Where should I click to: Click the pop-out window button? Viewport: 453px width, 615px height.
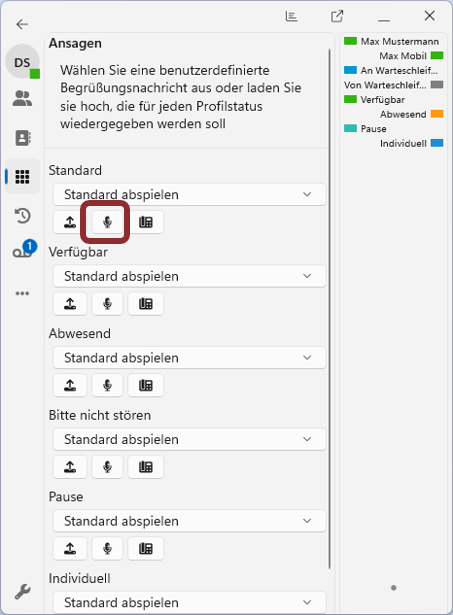coord(337,16)
